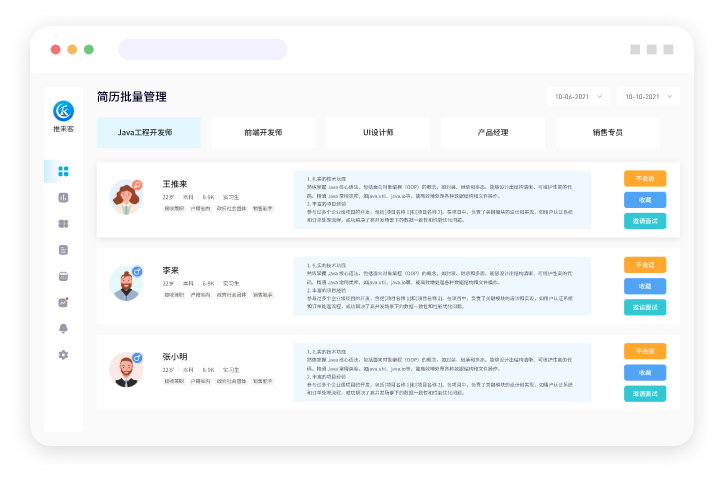Click 邀请面试 for 王推来

click(x=645, y=221)
